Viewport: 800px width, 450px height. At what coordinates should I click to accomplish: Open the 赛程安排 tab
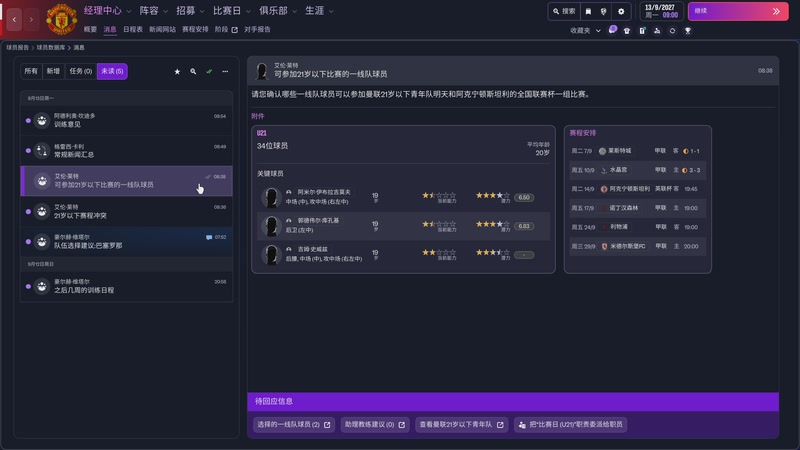coord(195,30)
